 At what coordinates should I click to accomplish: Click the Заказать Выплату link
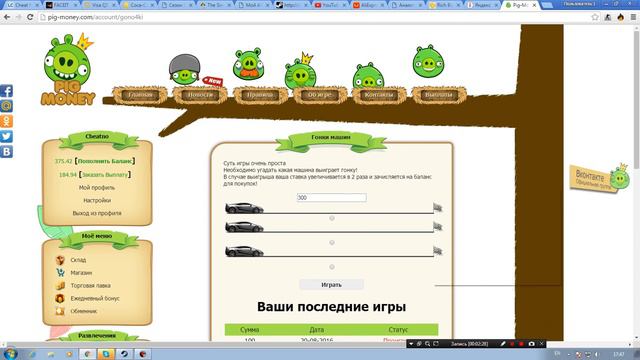click(x=105, y=175)
